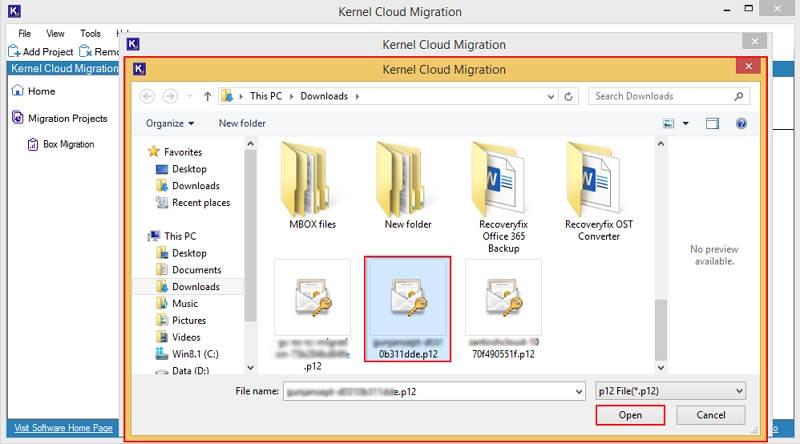The height and width of the screenshot is (444, 800).
Task: Open the Organize menu
Action: (x=170, y=124)
